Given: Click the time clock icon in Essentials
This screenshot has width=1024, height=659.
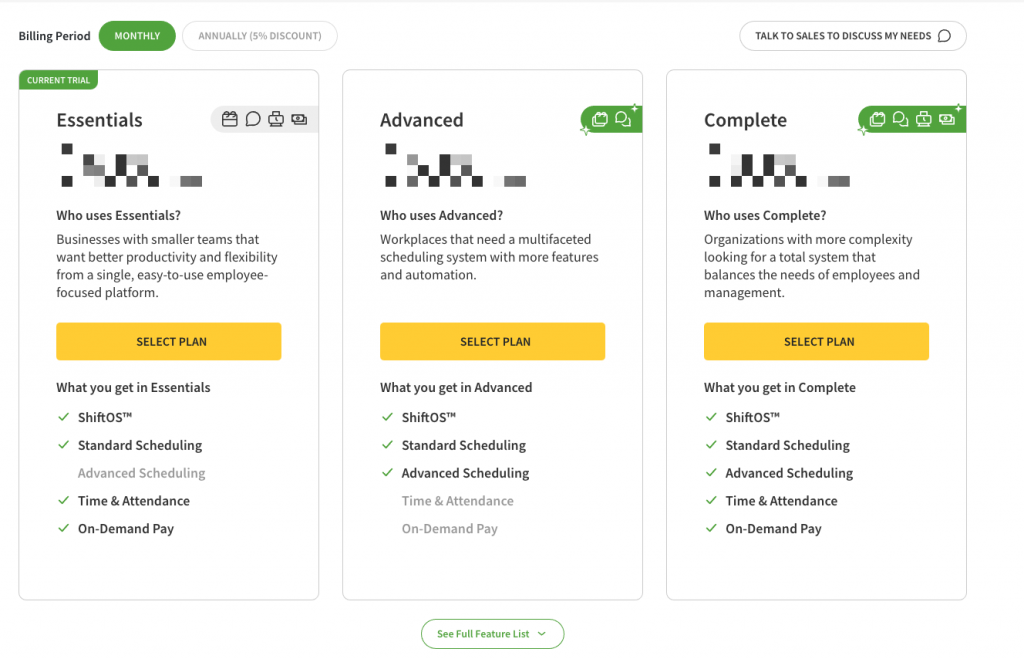Looking at the screenshot, I should pyautogui.click(x=276, y=119).
